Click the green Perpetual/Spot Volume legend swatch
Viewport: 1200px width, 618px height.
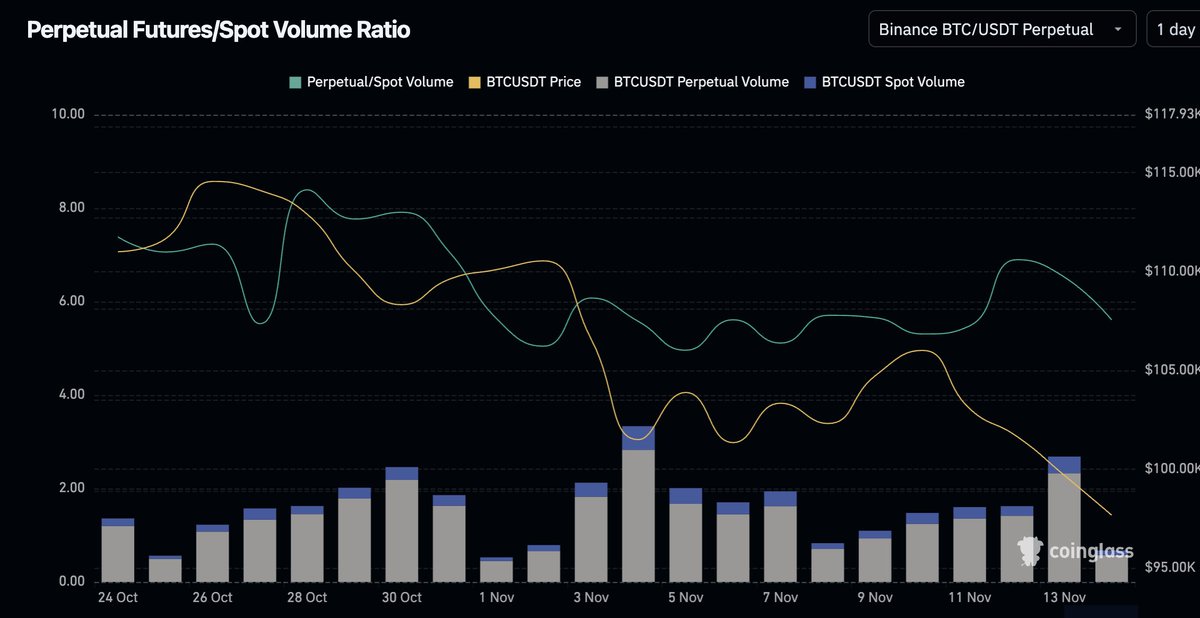coord(295,82)
